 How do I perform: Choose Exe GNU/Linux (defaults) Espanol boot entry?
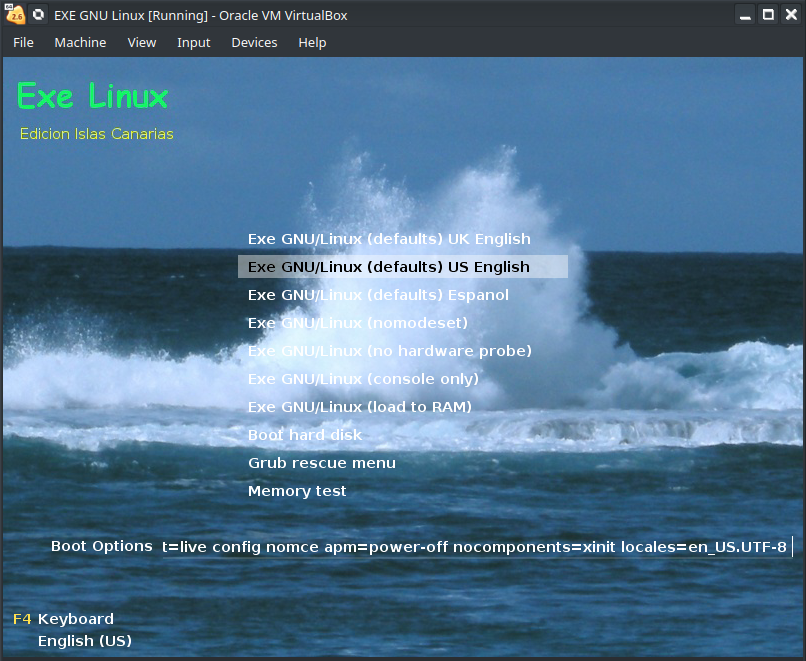point(378,295)
